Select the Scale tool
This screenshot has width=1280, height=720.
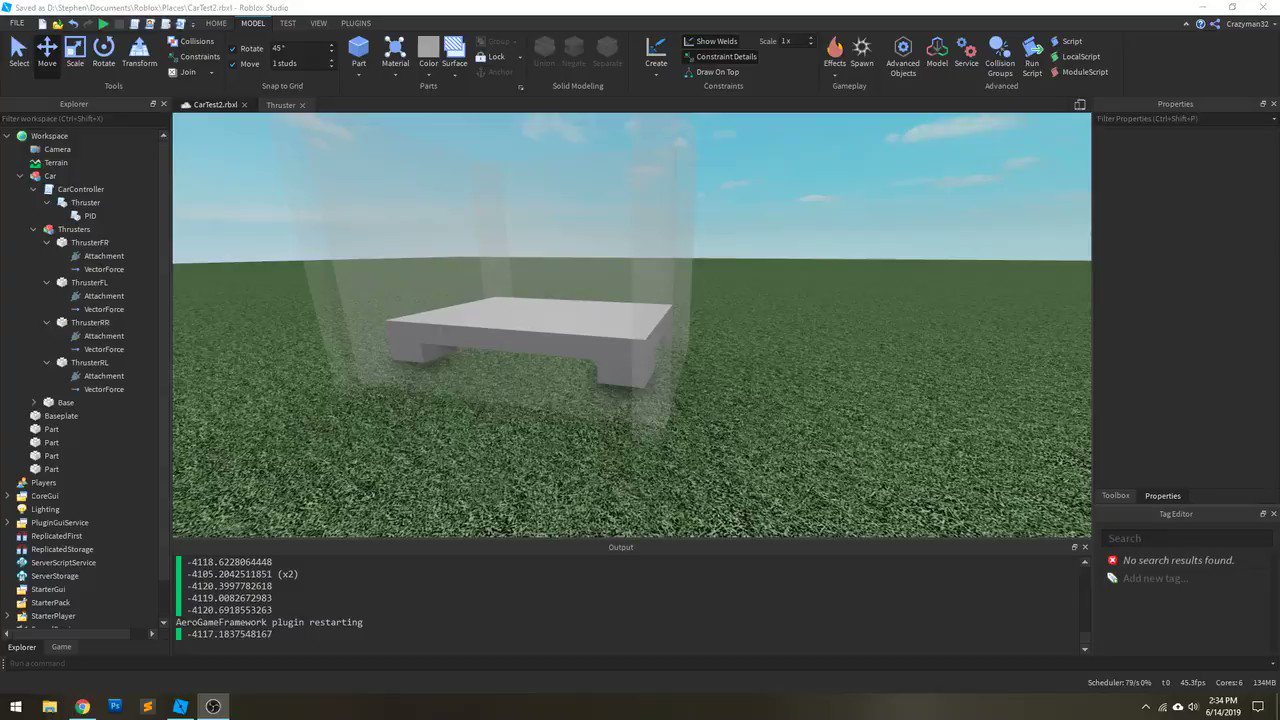click(x=75, y=50)
